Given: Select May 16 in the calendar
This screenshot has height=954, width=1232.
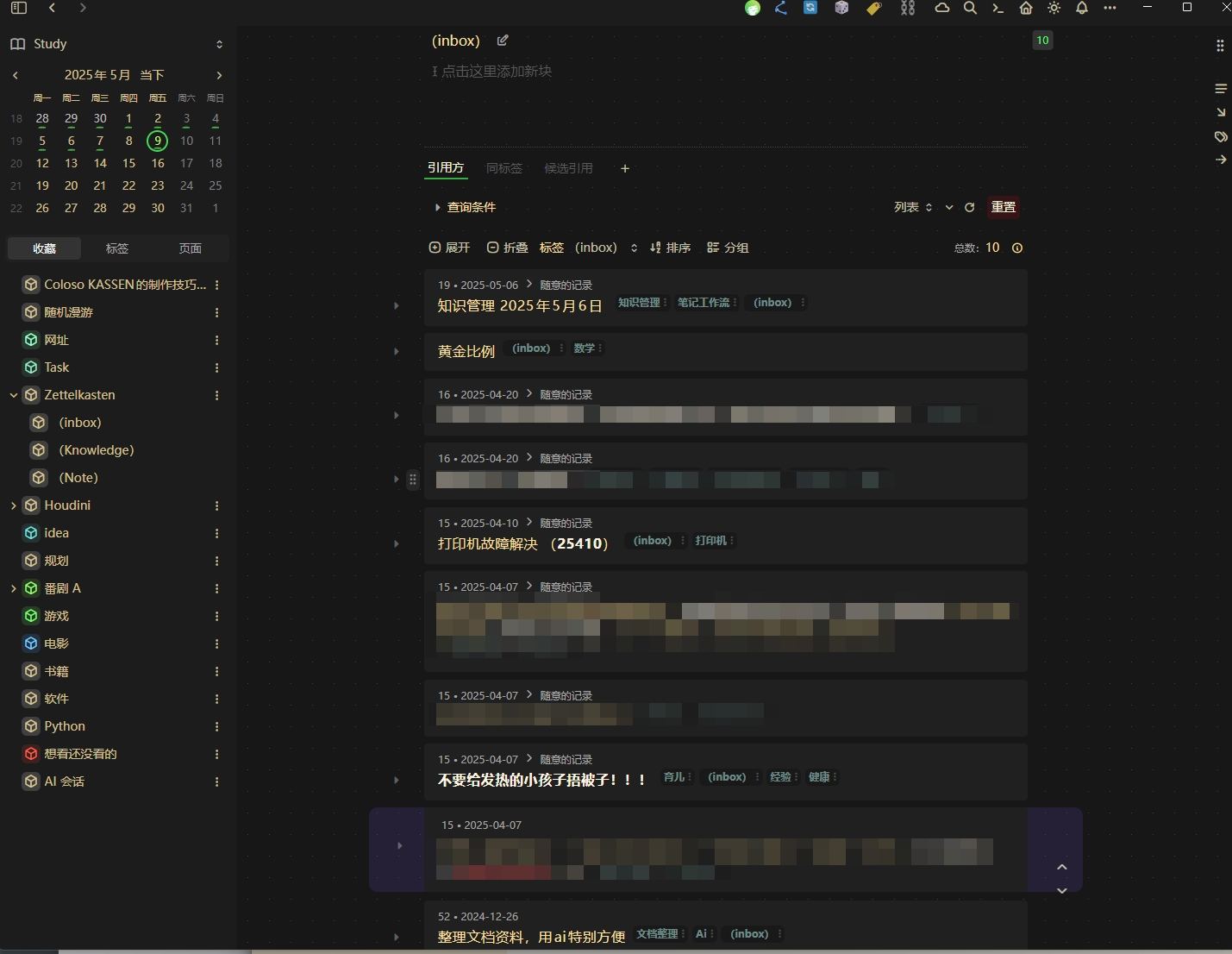Looking at the screenshot, I should click(158, 163).
